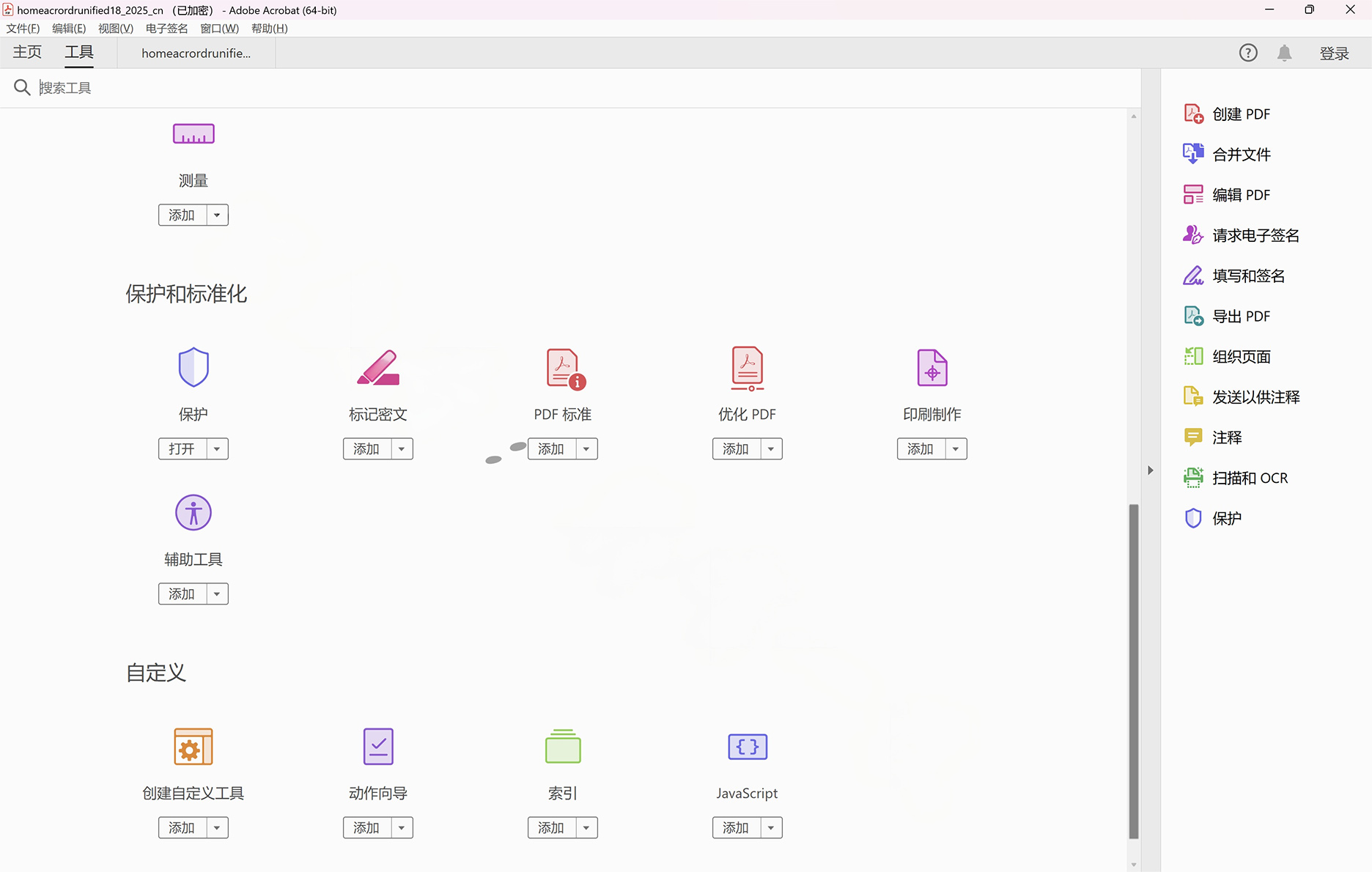Open dropdown arrow for PDF 标准 添加

tap(586, 448)
